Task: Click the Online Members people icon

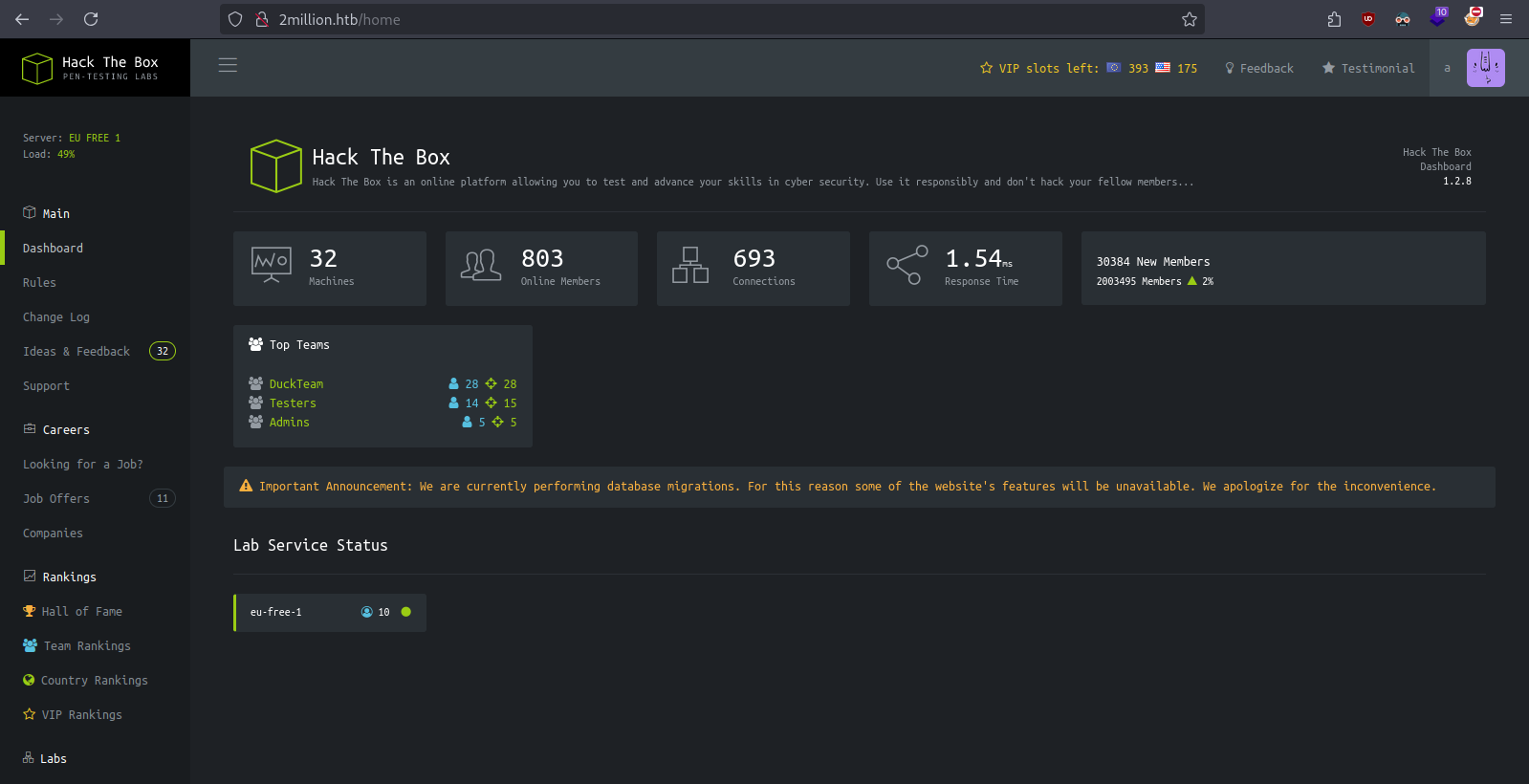Action: 481,265
